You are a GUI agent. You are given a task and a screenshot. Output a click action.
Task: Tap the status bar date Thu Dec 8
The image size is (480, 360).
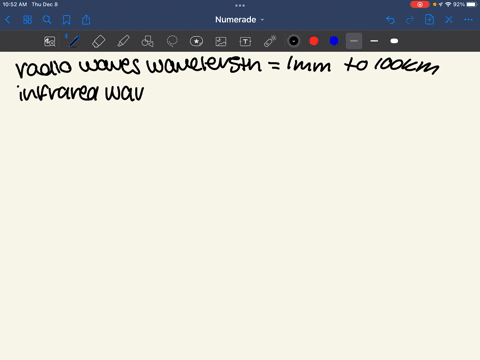coord(45,4)
